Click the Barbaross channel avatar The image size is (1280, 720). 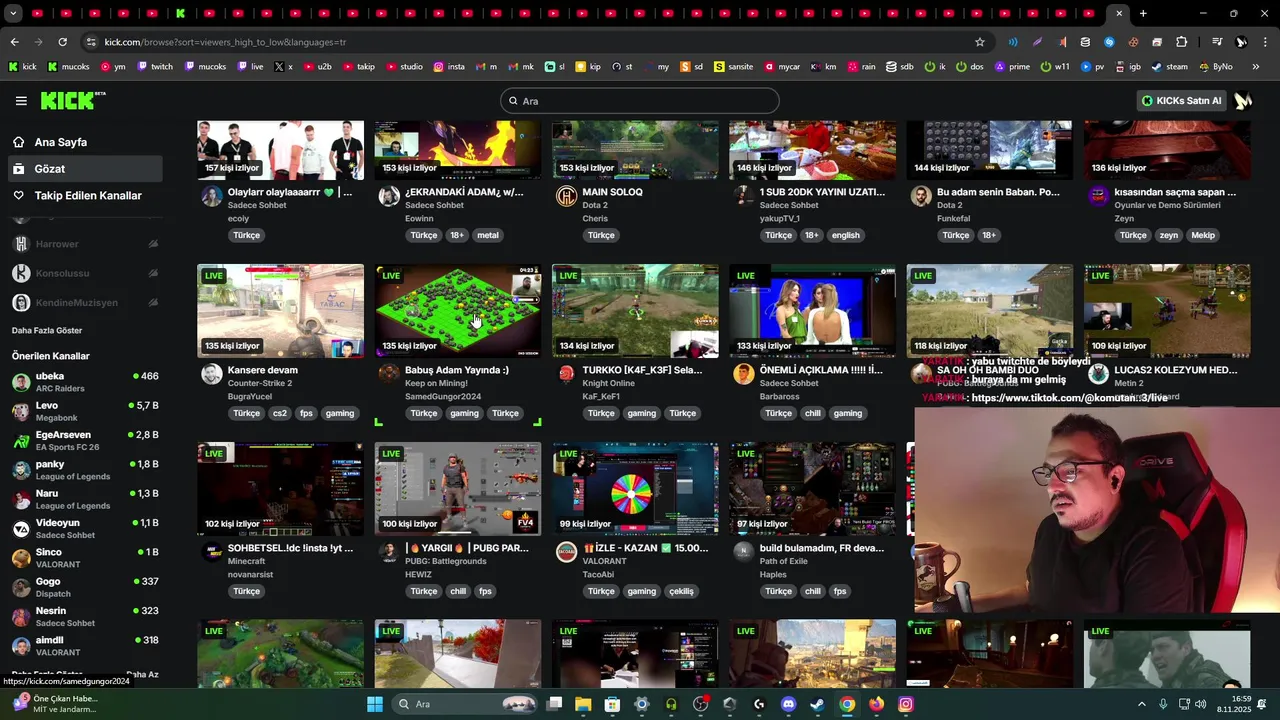click(743, 374)
